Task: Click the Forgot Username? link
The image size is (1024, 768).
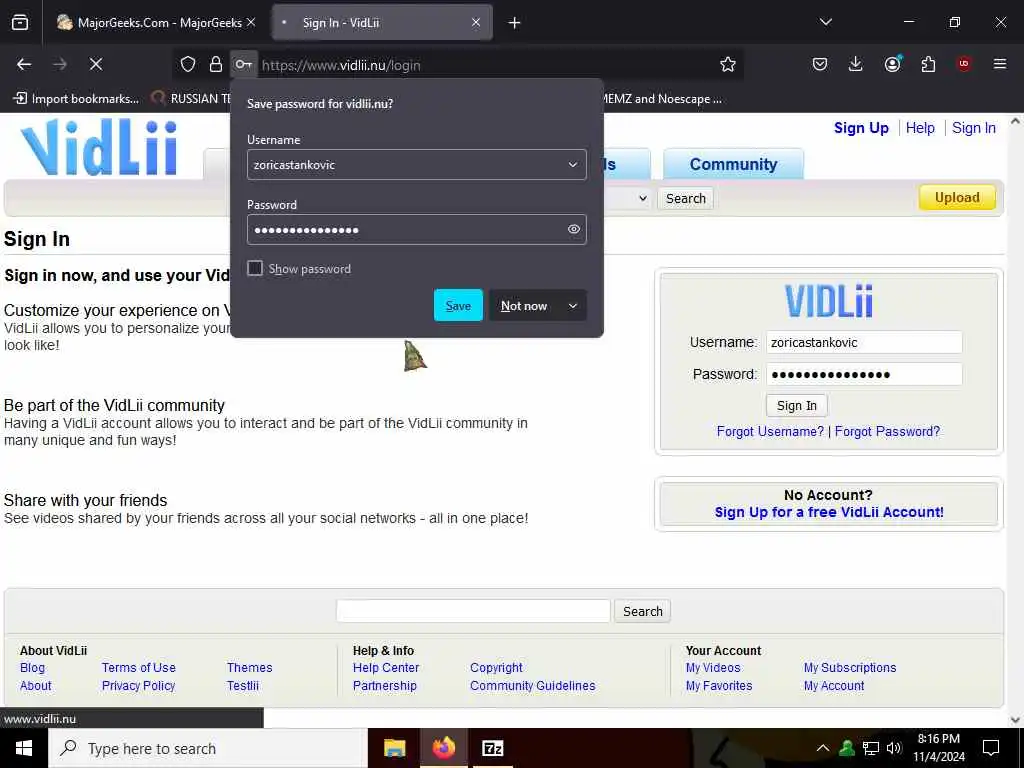Action: (x=770, y=431)
